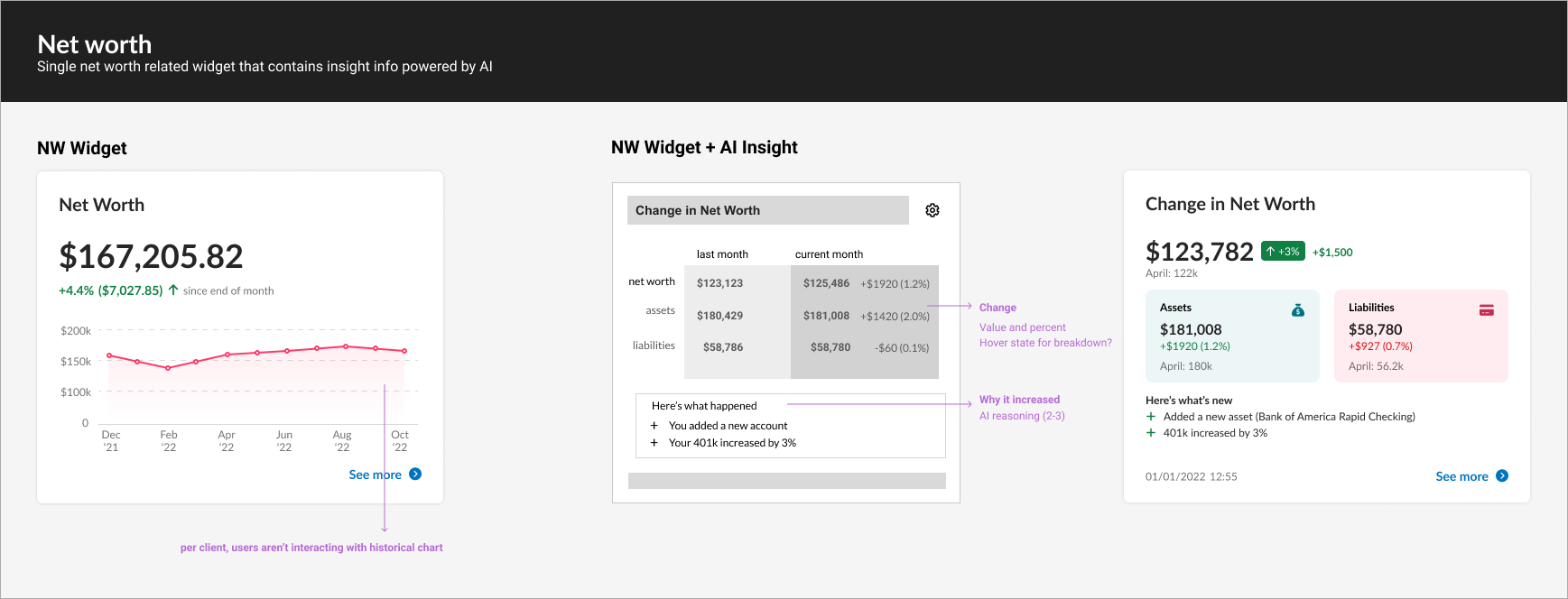Click 'April: 122k' text
The image size is (1568, 599).
[x=1172, y=273]
